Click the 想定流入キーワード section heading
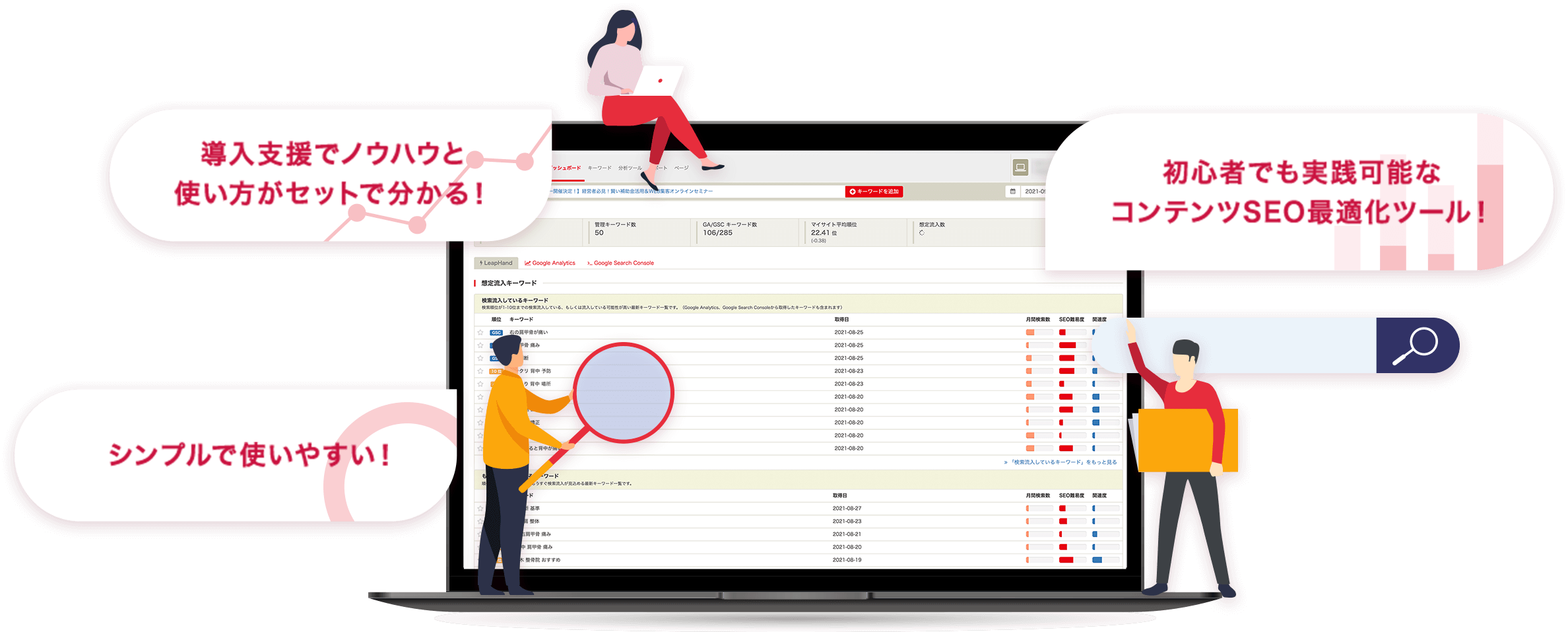This screenshot has height=632, width=1568. click(509, 283)
